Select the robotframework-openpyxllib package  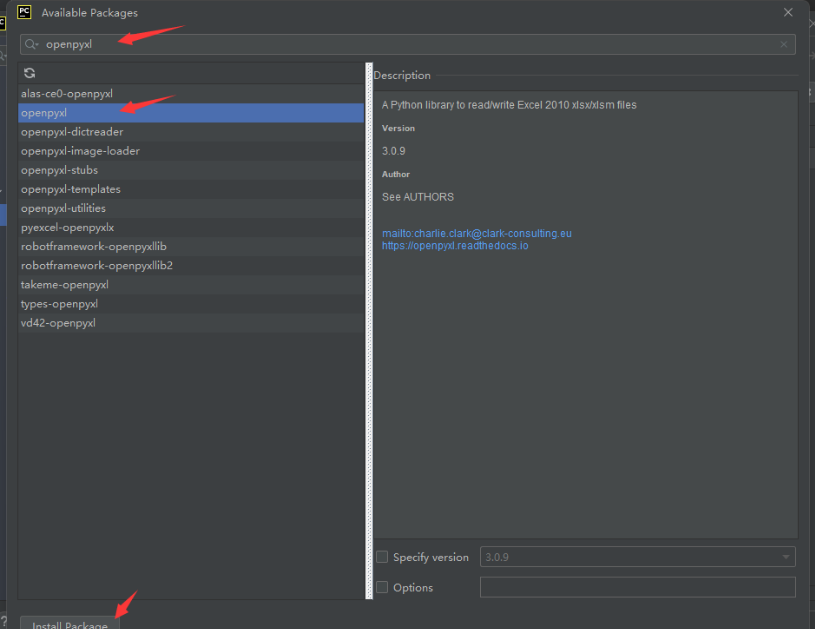coord(191,246)
